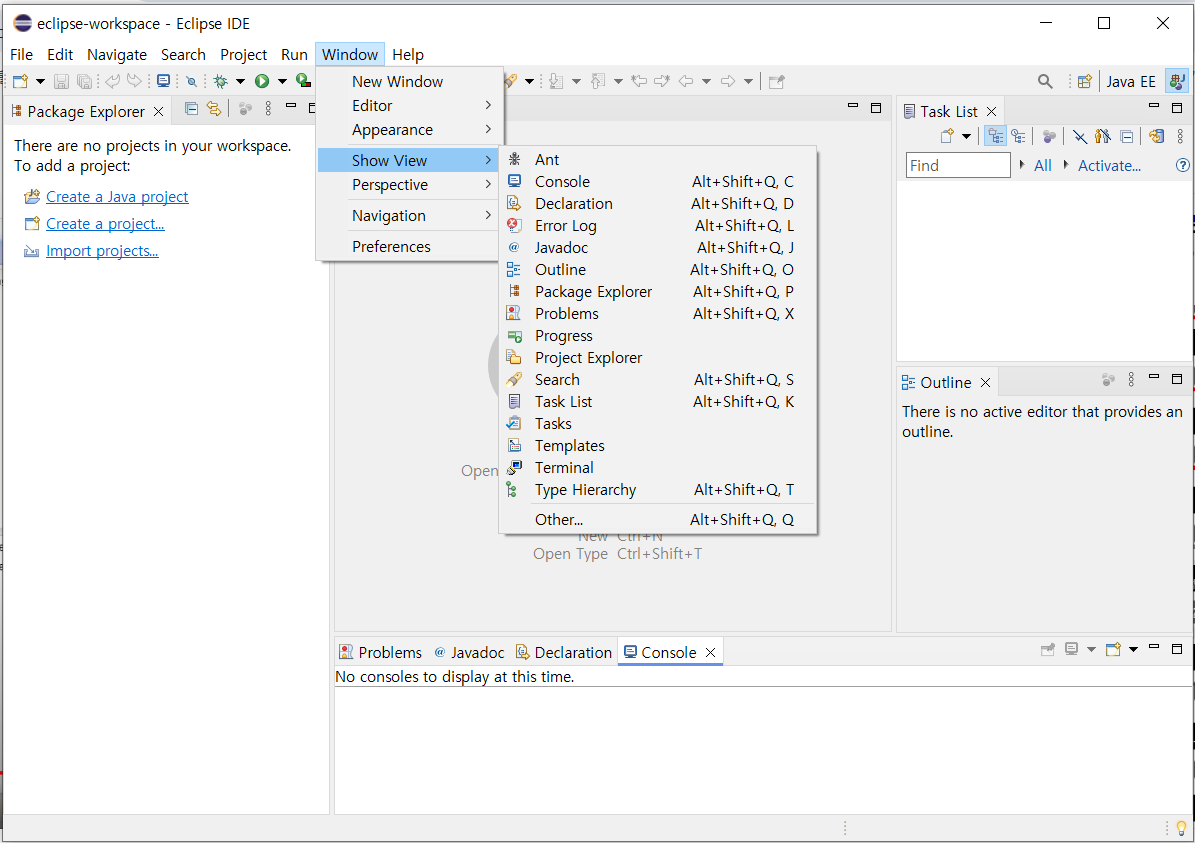Switch to the Problems tab
Viewport: 1195px width, 843px height.
pos(380,652)
